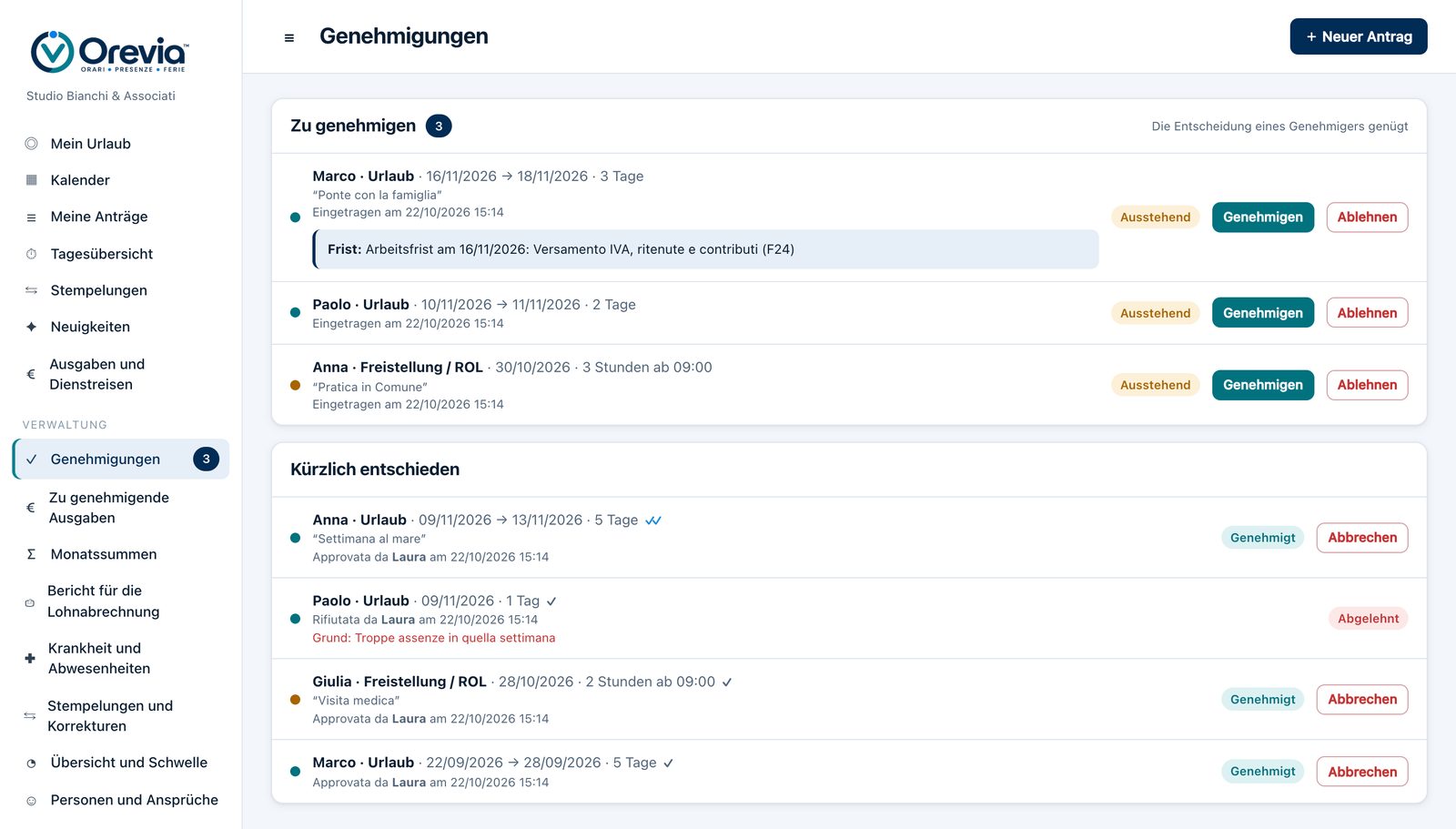The height and width of the screenshot is (829, 1456).
Task: Cancel Anna's approved Urlaub 09/11/2026
Action: (1362, 538)
